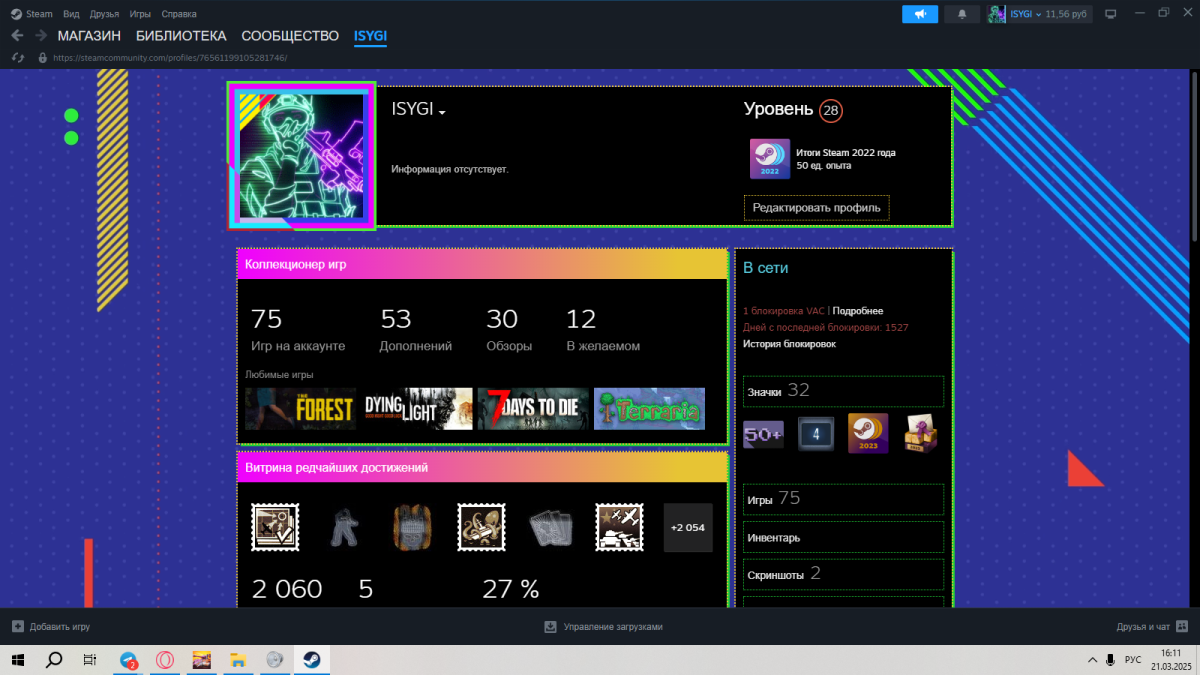This screenshot has width=1200, height=675.
Task: Go forward with the right arrow
Action: pos(41,36)
